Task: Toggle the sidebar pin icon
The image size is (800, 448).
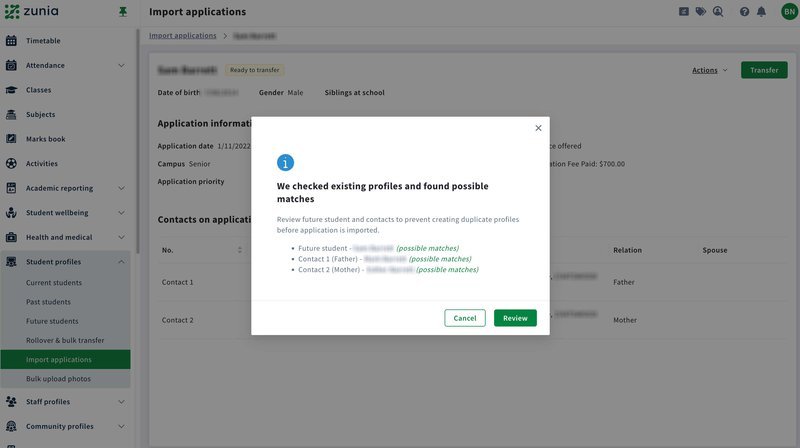Action: (x=122, y=12)
